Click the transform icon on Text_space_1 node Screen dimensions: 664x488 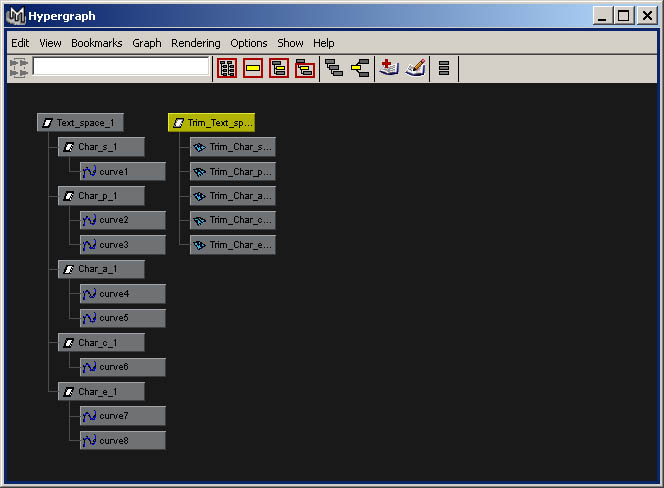(47, 123)
